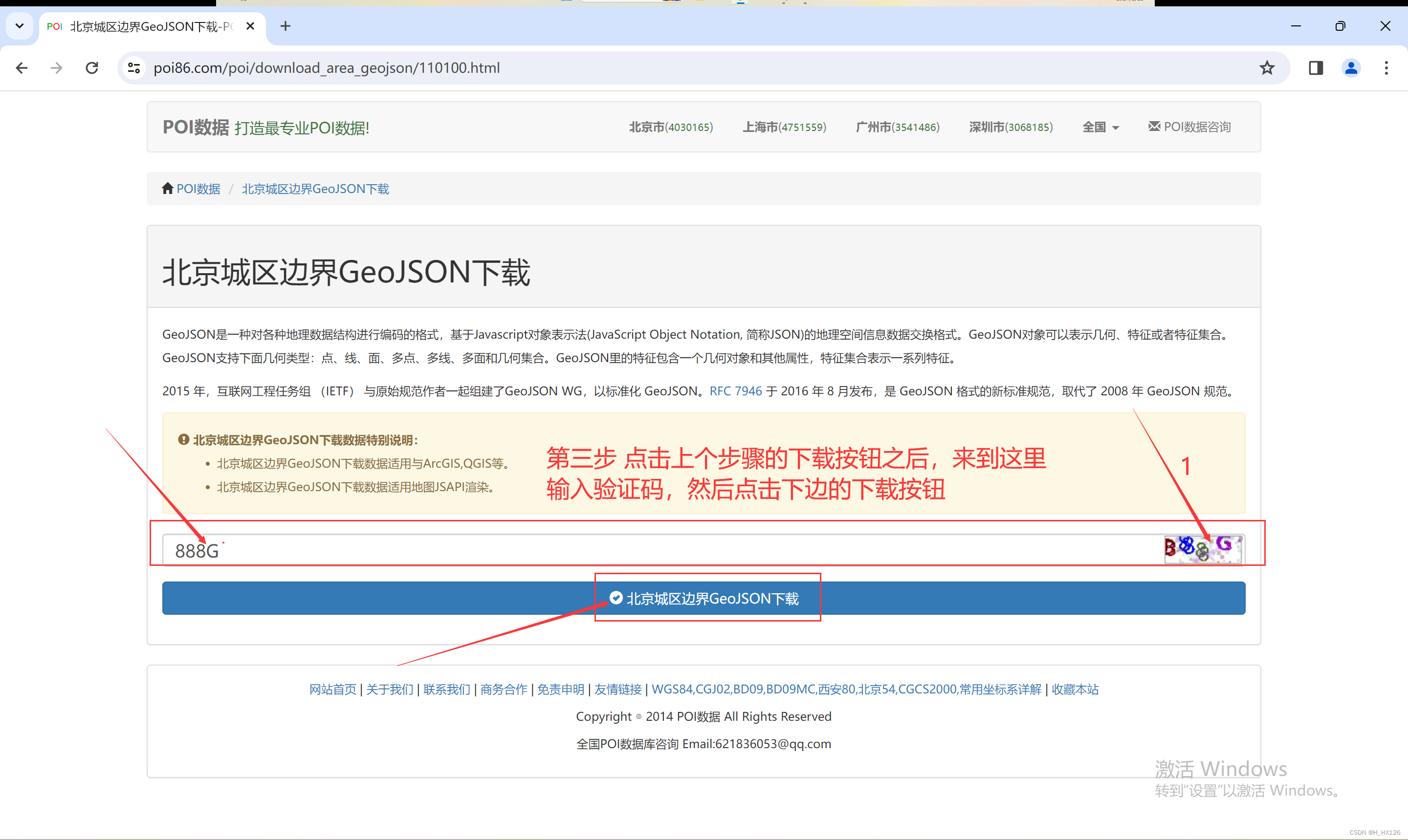1408x840 pixels.
Task: Open the Chrome profile avatar
Action: pos(1351,68)
